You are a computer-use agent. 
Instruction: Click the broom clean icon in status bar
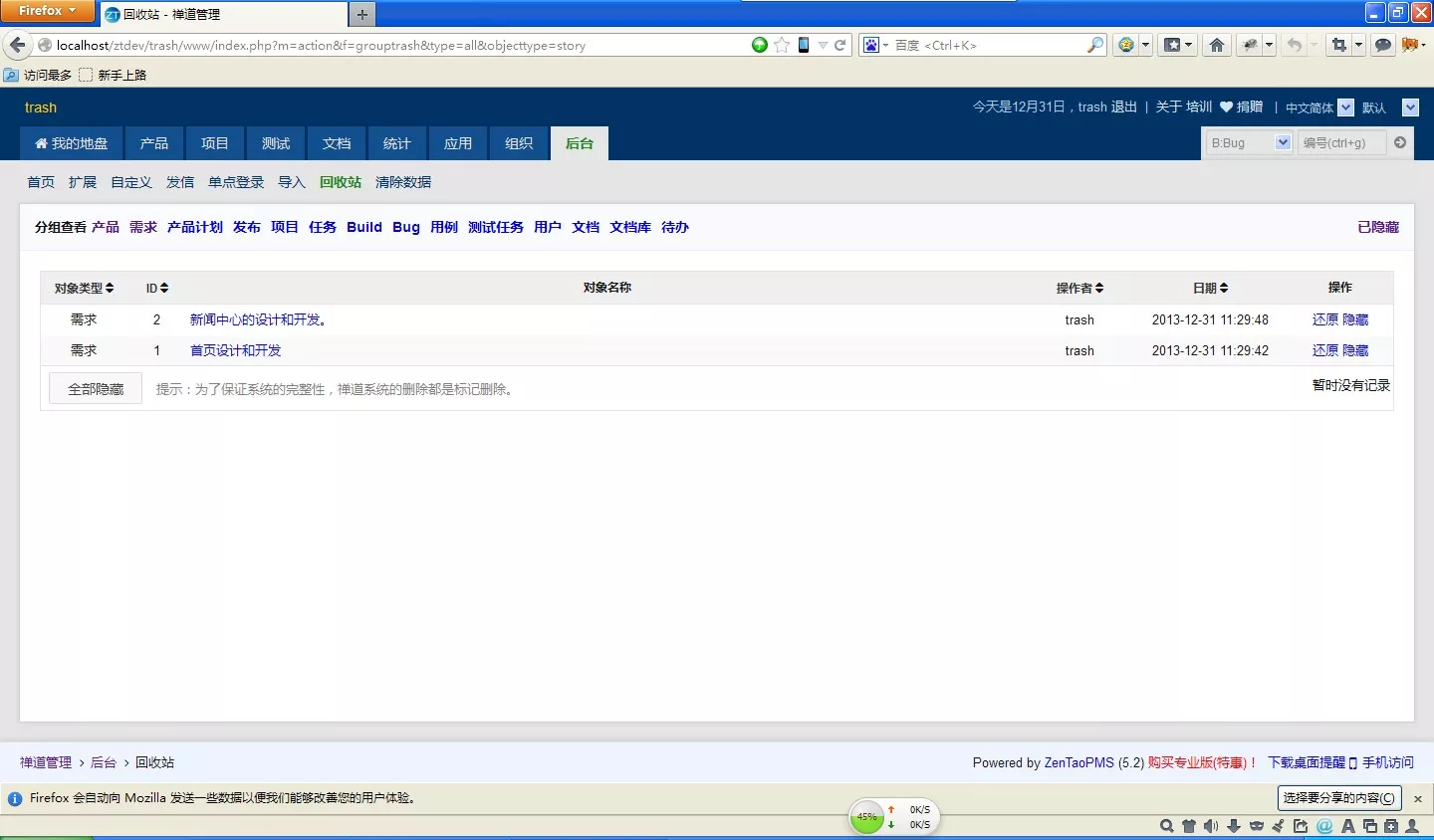pyautogui.click(x=1279, y=826)
